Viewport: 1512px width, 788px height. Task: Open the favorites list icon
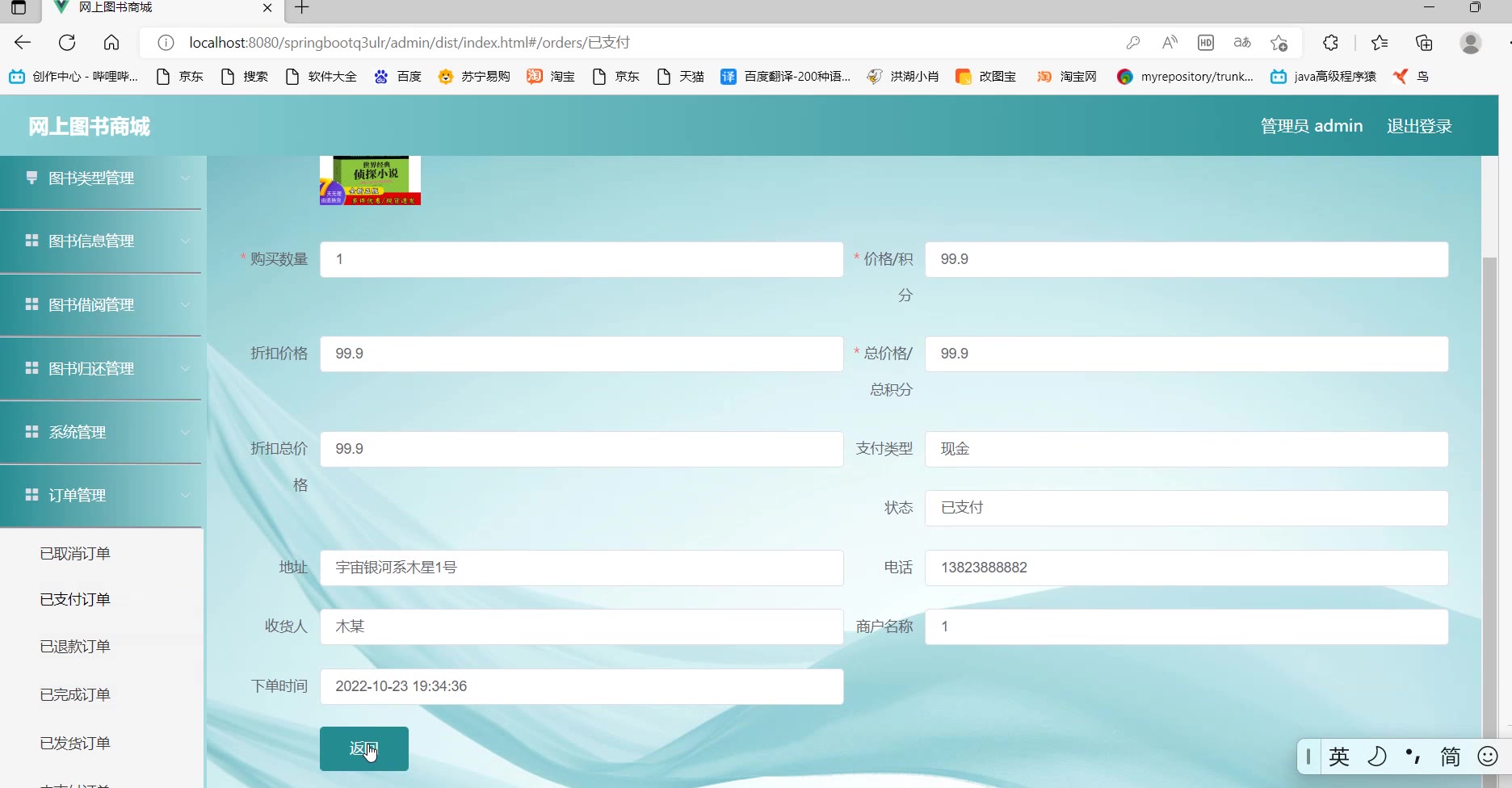coord(1380,43)
